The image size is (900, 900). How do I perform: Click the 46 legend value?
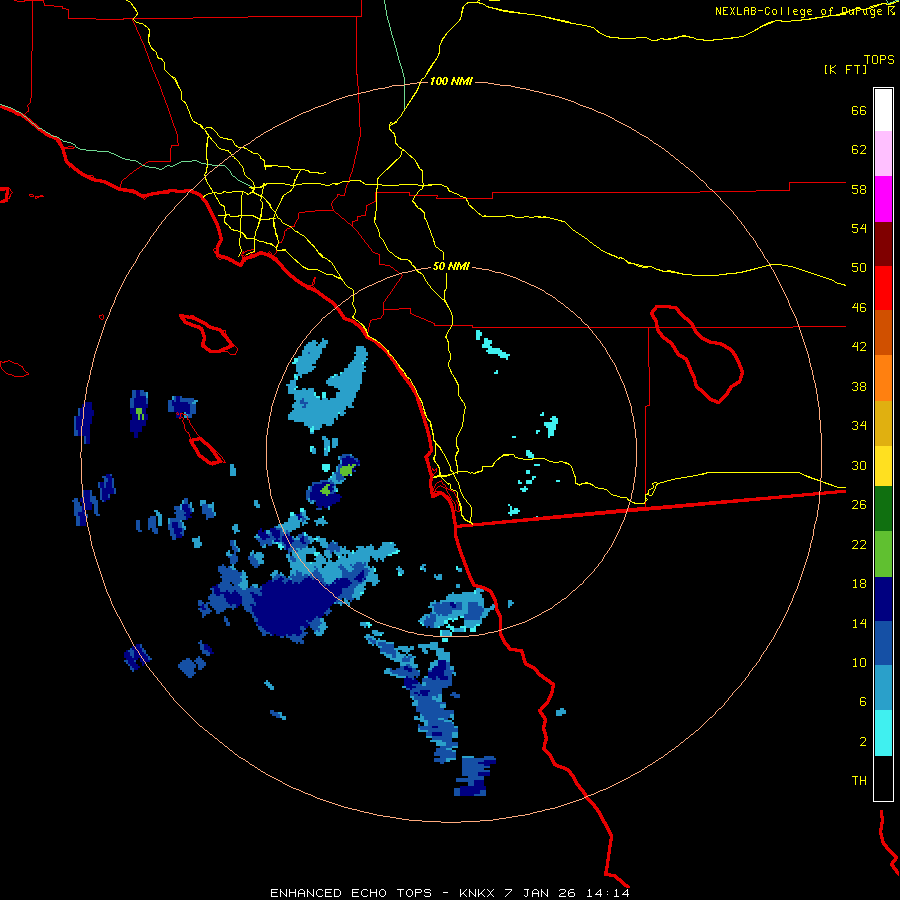(x=859, y=308)
